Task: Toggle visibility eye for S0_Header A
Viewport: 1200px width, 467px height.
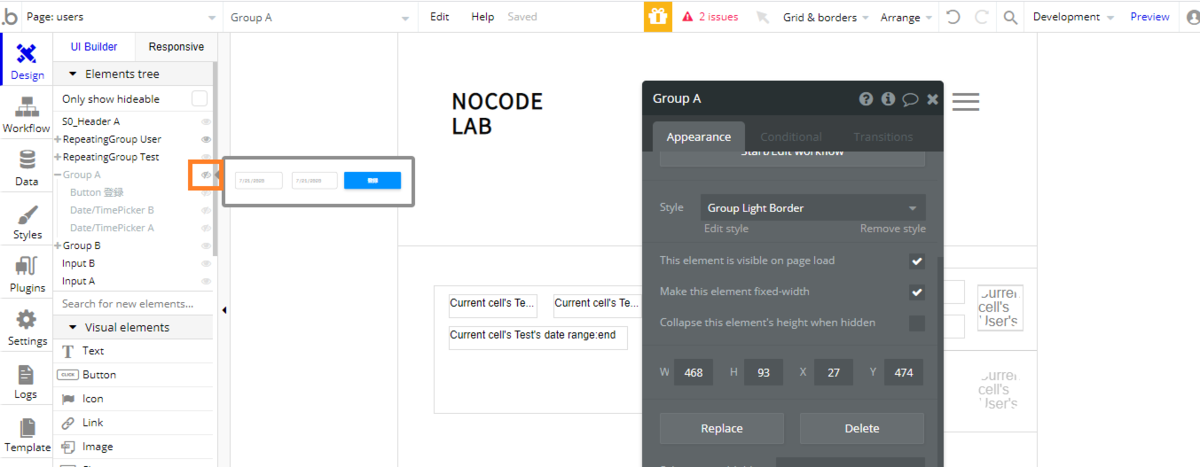Action: 206,122
